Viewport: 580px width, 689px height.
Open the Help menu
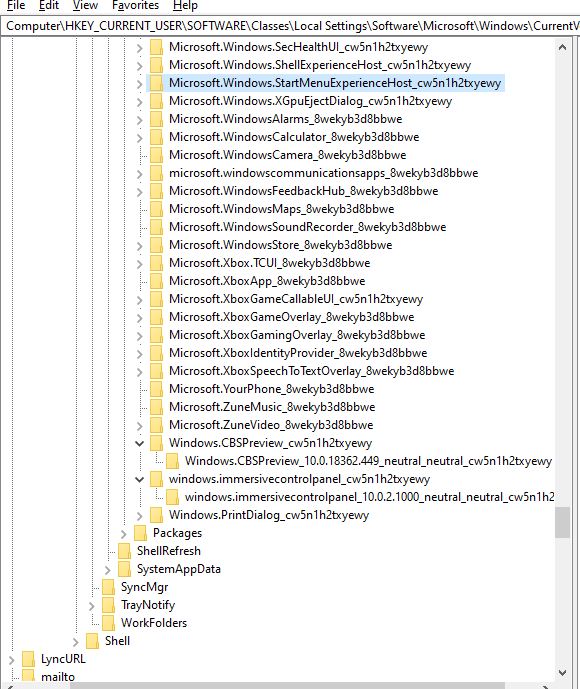tap(185, 5)
